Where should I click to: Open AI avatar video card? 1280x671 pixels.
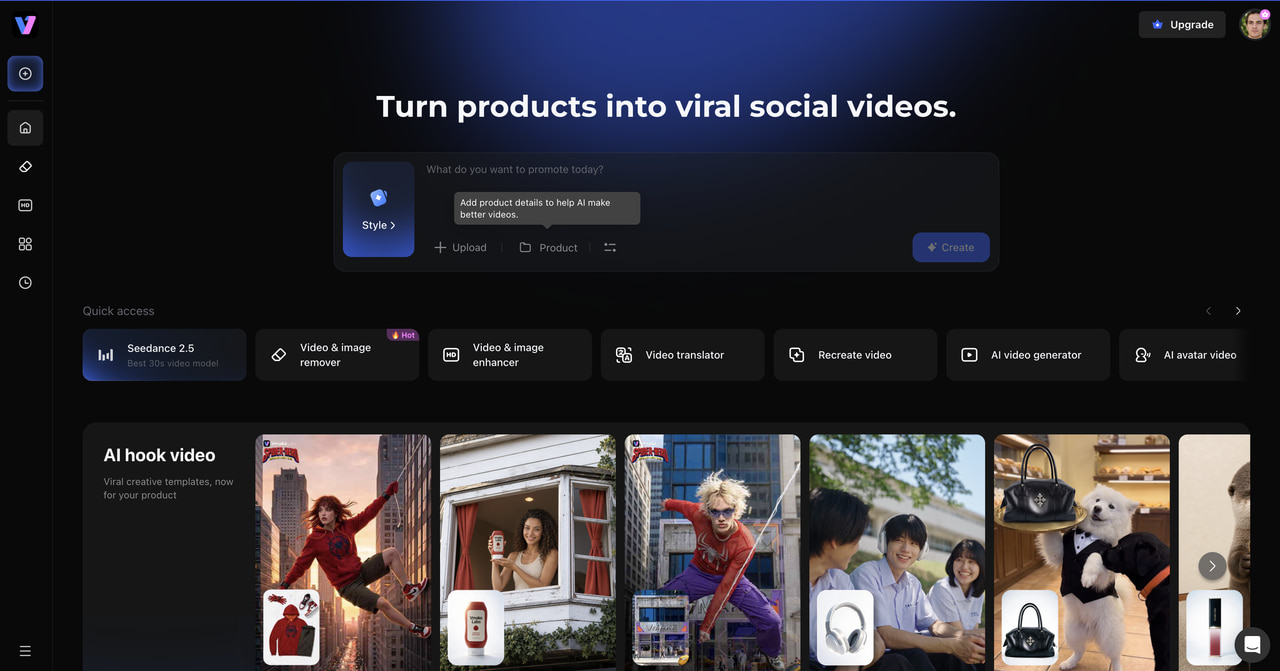coord(1185,355)
